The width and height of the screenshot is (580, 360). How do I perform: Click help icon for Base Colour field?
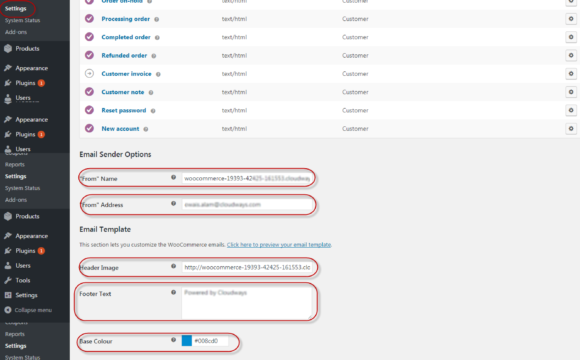[173, 340]
